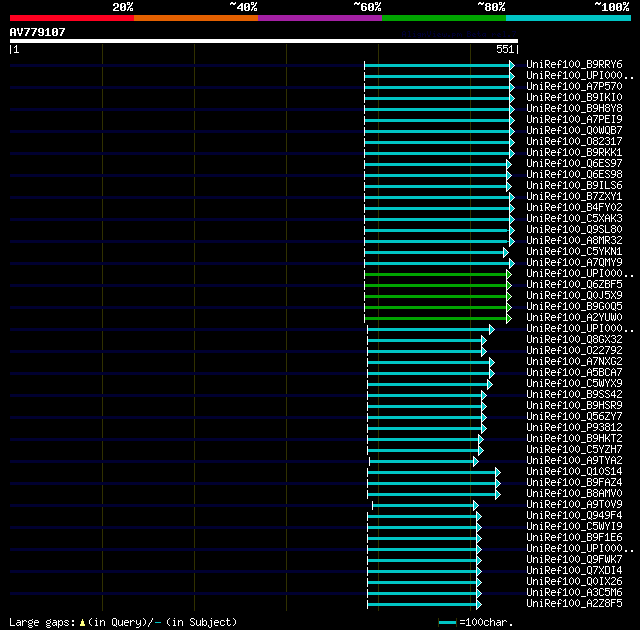The height and width of the screenshot is (630, 640).
Task: Select the UniRef100_B9FAZ4 label
Action: pos(574,483)
